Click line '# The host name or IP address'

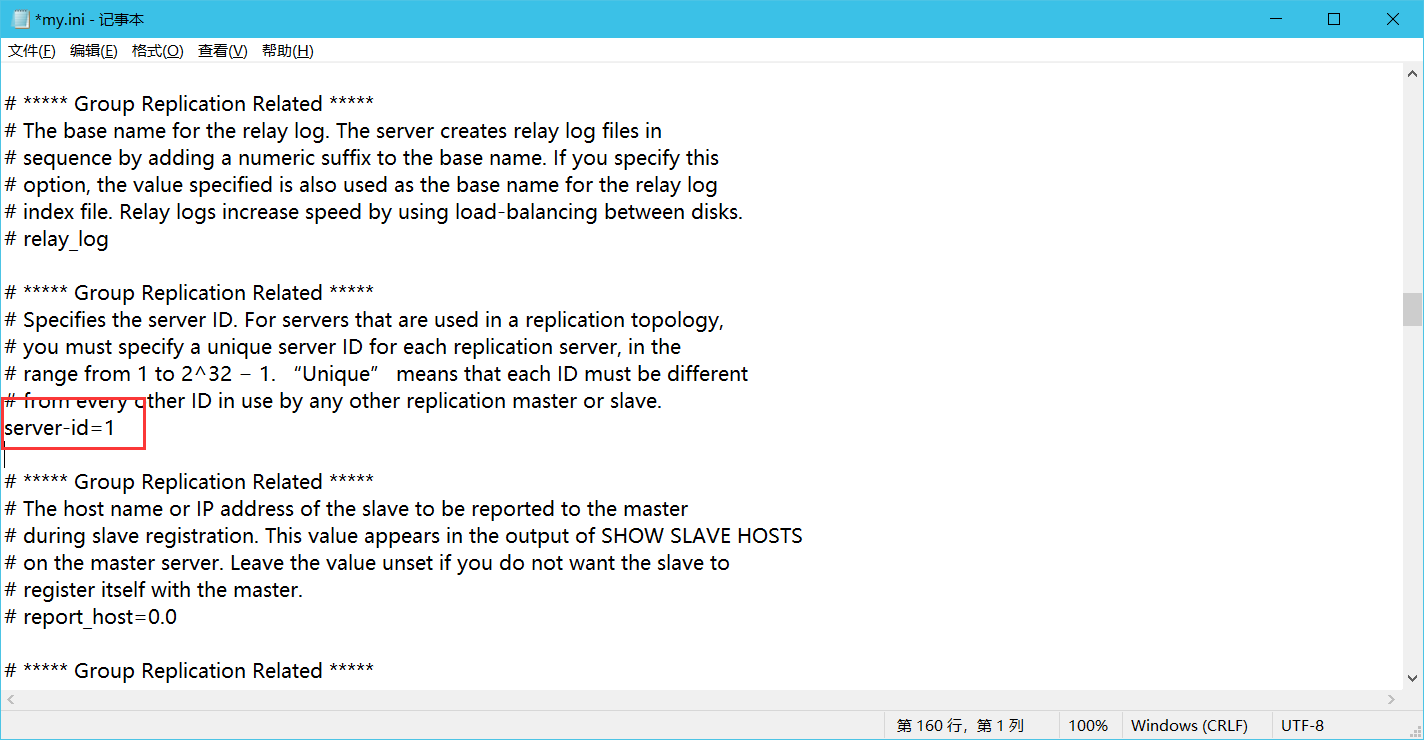[347, 509]
